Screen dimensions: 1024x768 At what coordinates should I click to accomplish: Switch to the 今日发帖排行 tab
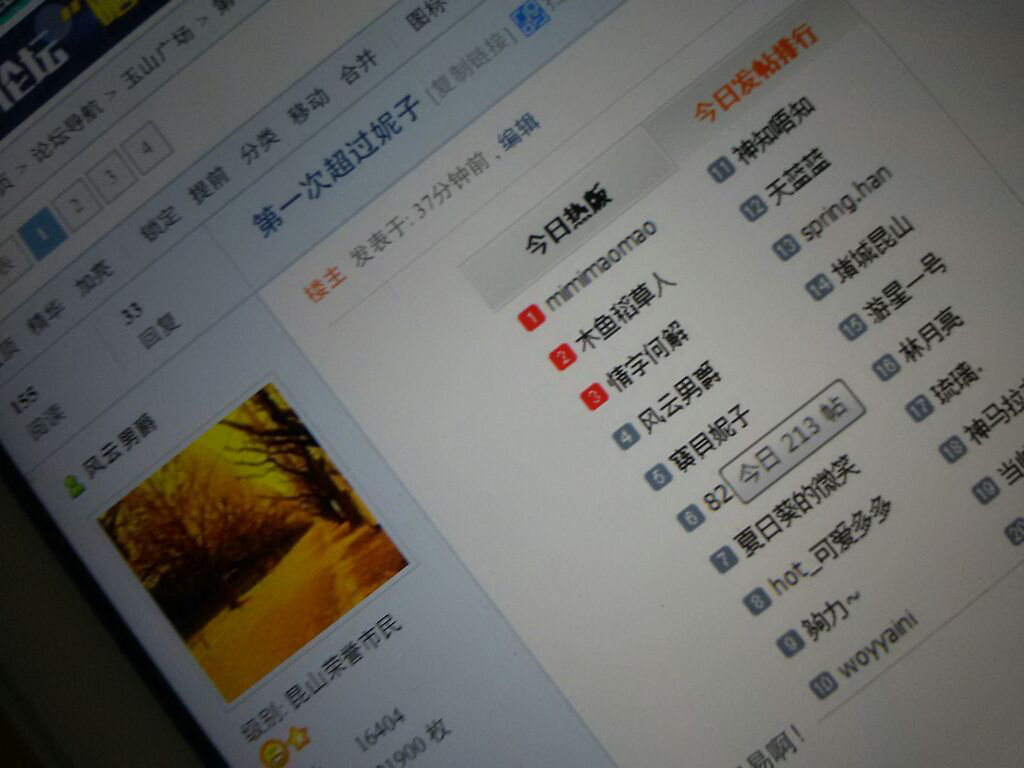coord(756,72)
